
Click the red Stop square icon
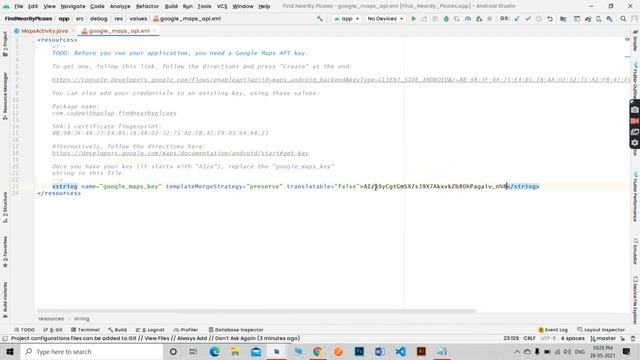(x=489, y=19)
